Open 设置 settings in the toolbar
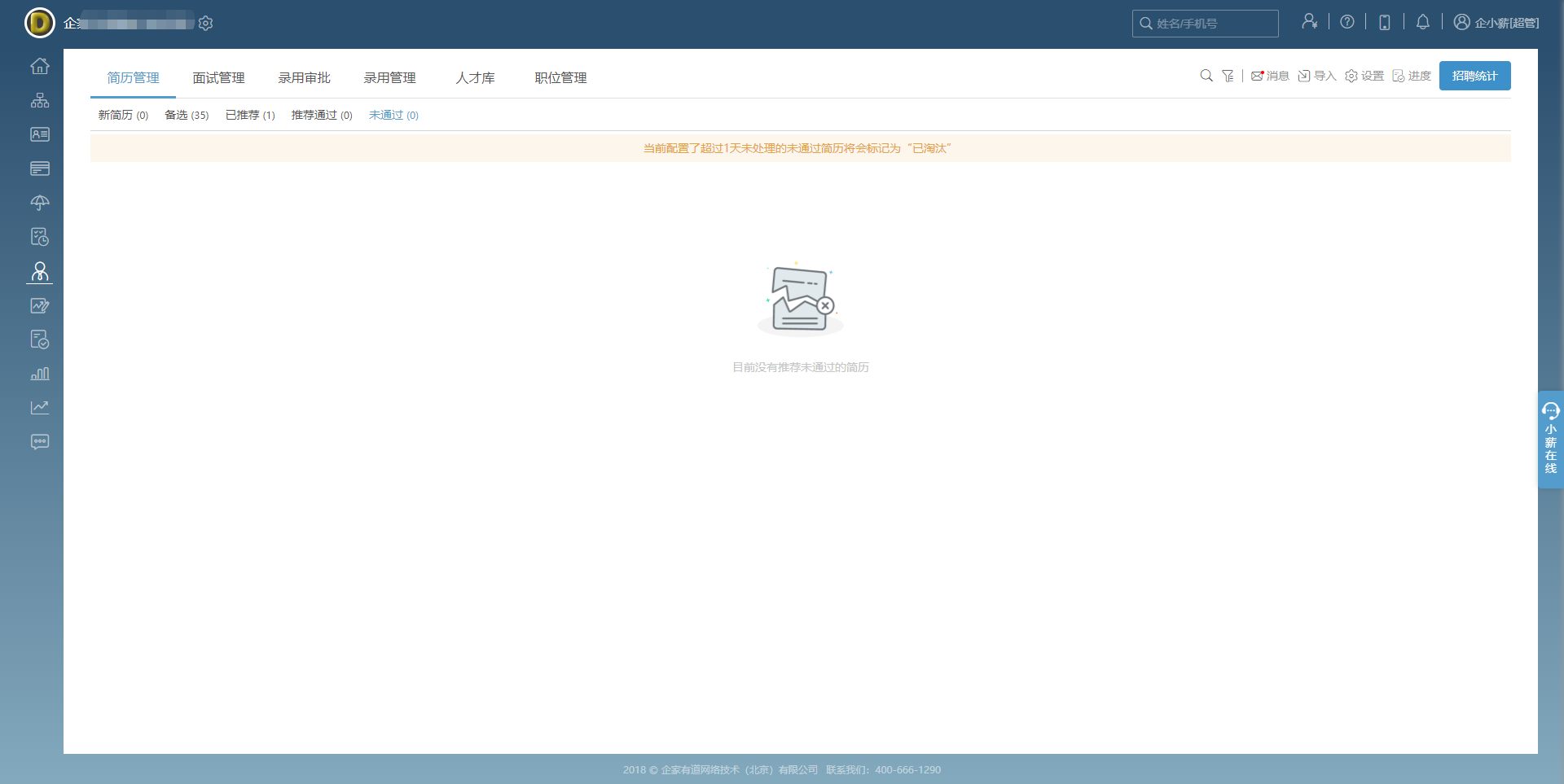1564x784 pixels. point(1364,76)
